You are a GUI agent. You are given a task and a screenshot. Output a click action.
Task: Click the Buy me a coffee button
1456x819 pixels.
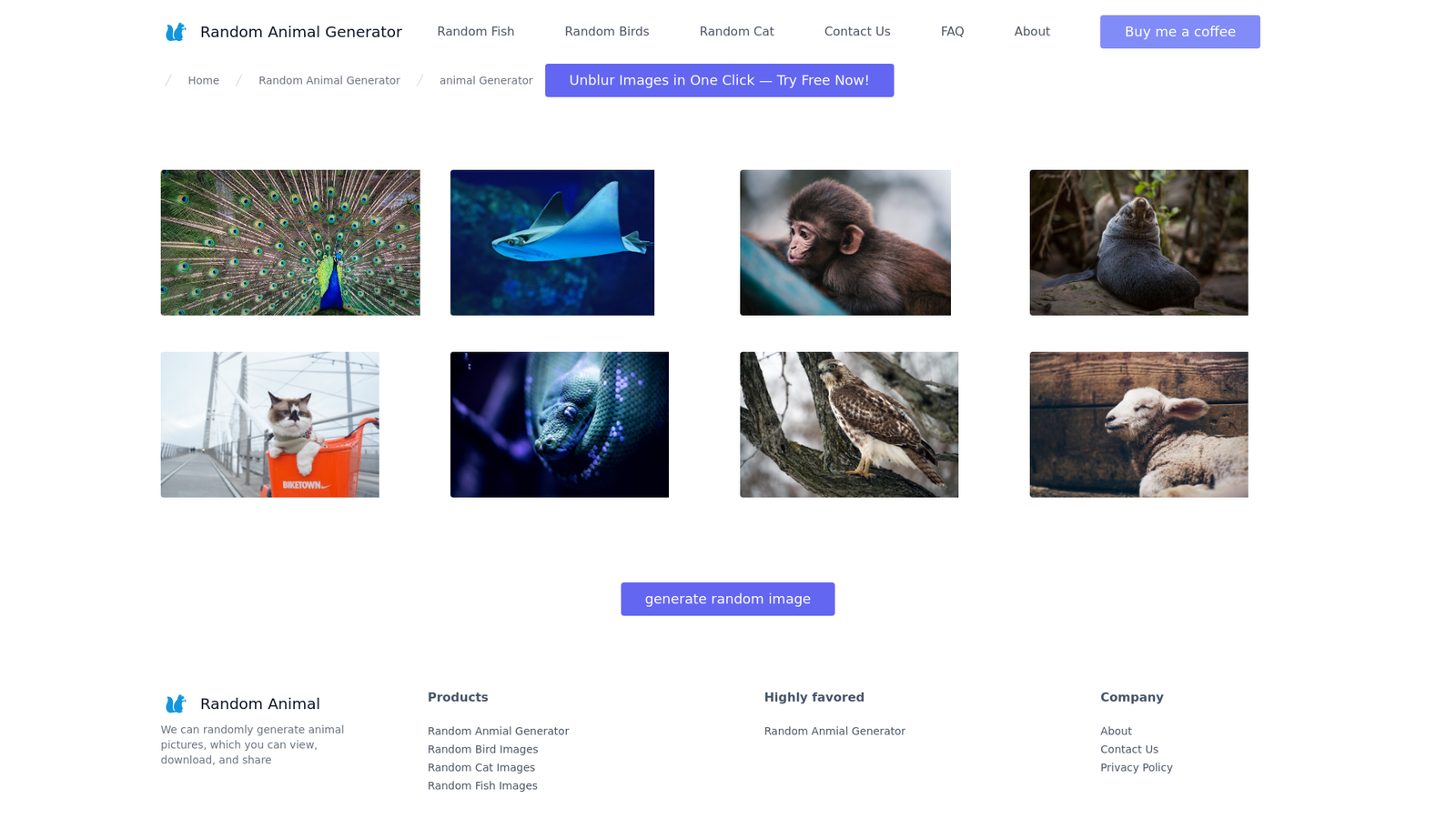coord(1180,32)
